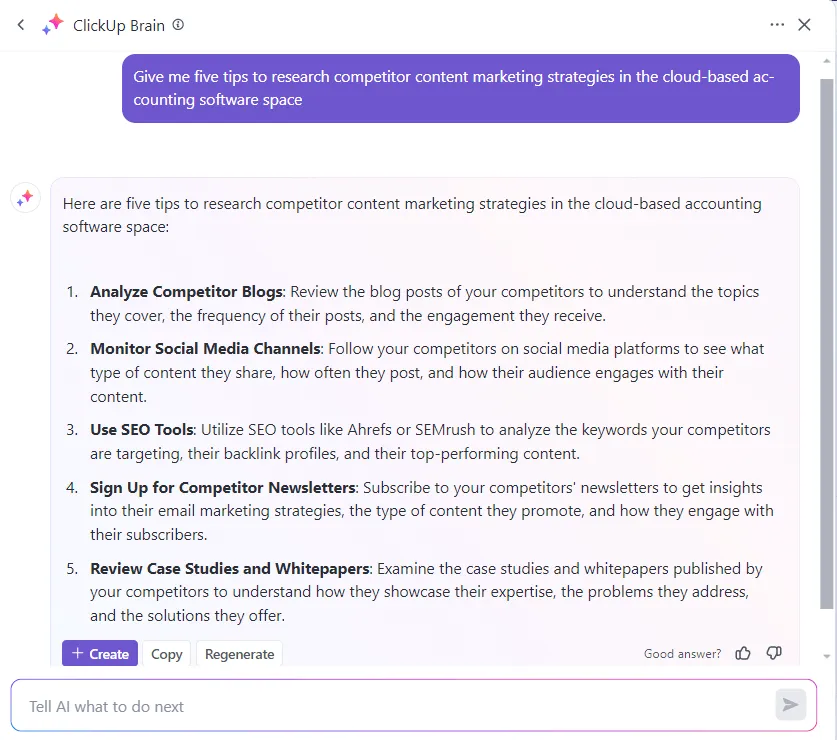Give the answer a thumbs down
This screenshot has width=837, height=740.
(x=774, y=653)
